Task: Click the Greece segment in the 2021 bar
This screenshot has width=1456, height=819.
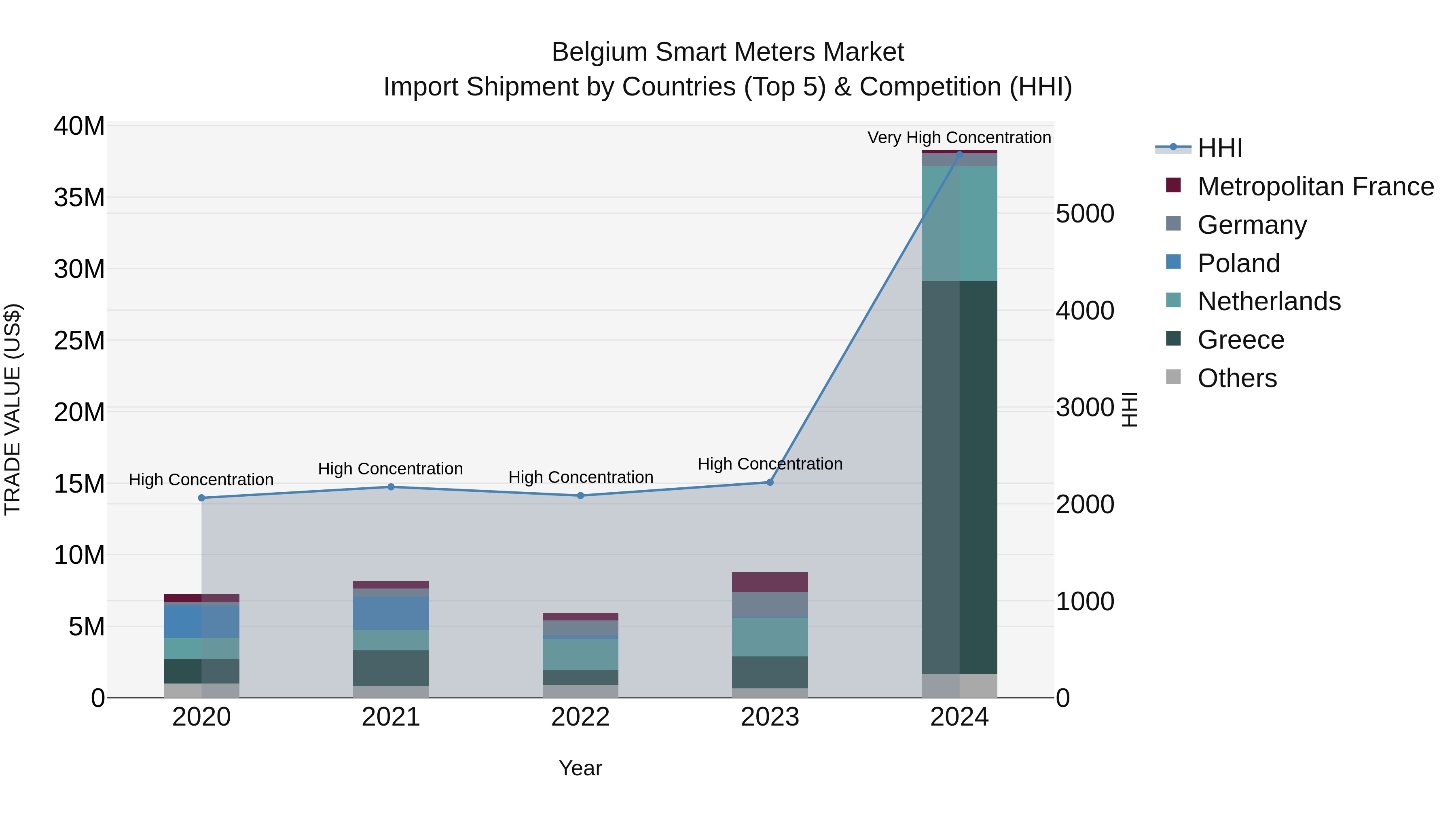Action: pyautogui.click(x=391, y=668)
